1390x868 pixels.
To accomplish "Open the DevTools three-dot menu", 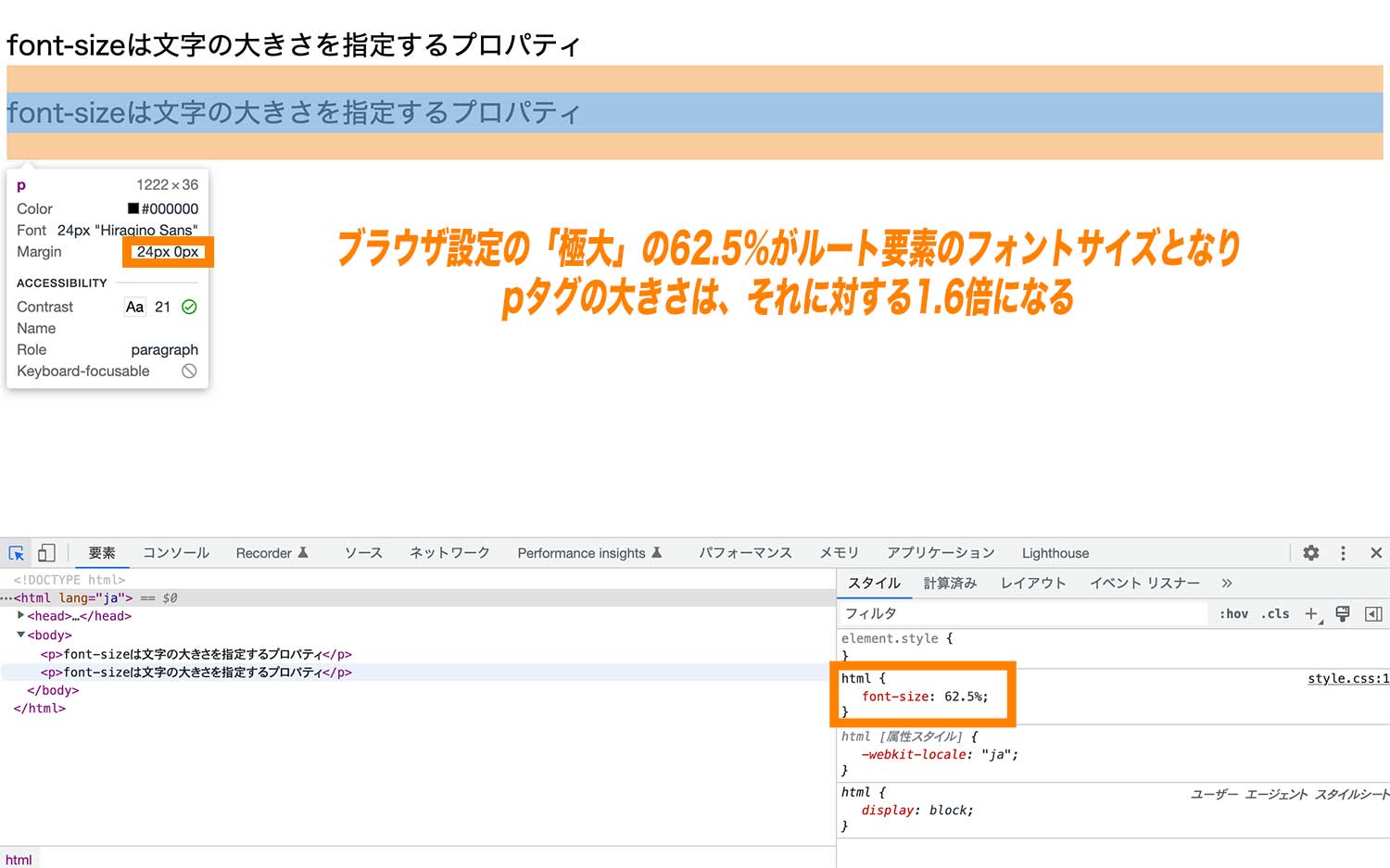I will point(1343,553).
